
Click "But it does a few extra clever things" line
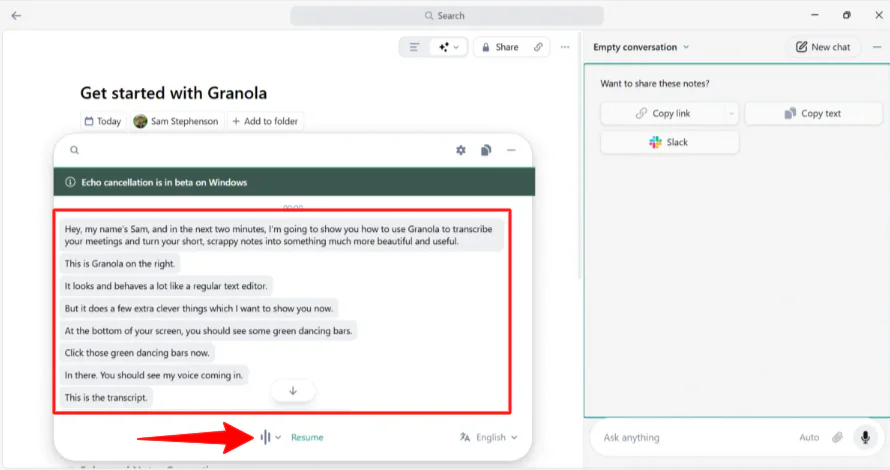(199, 308)
